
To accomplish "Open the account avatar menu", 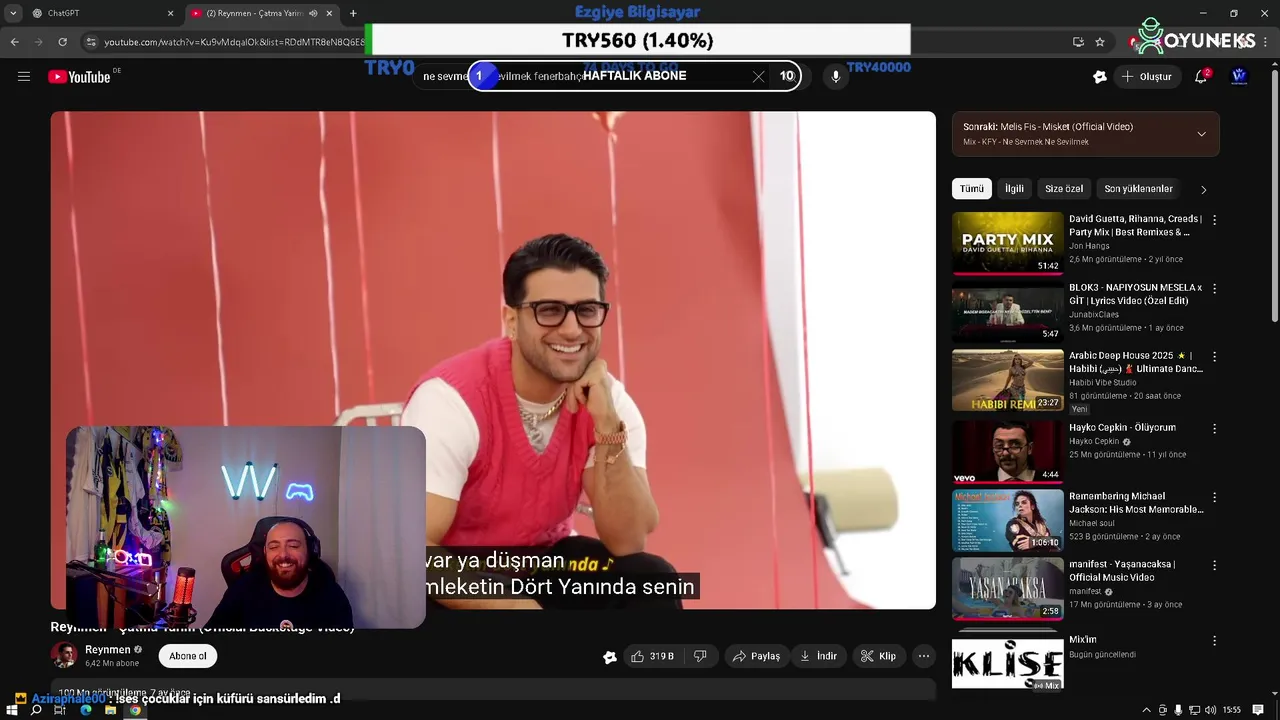I will pos(1239,76).
